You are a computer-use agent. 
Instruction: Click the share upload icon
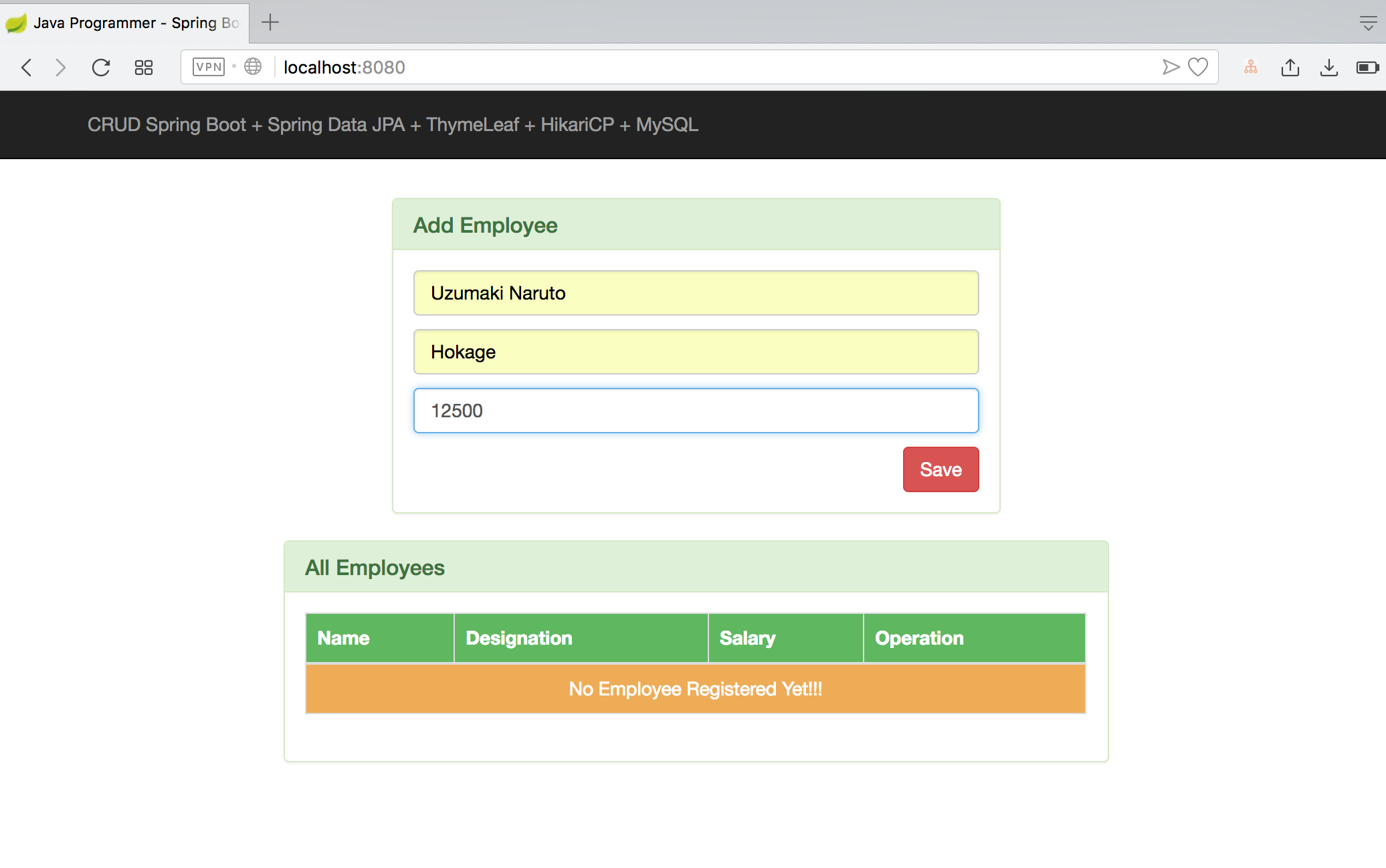pos(1290,68)
